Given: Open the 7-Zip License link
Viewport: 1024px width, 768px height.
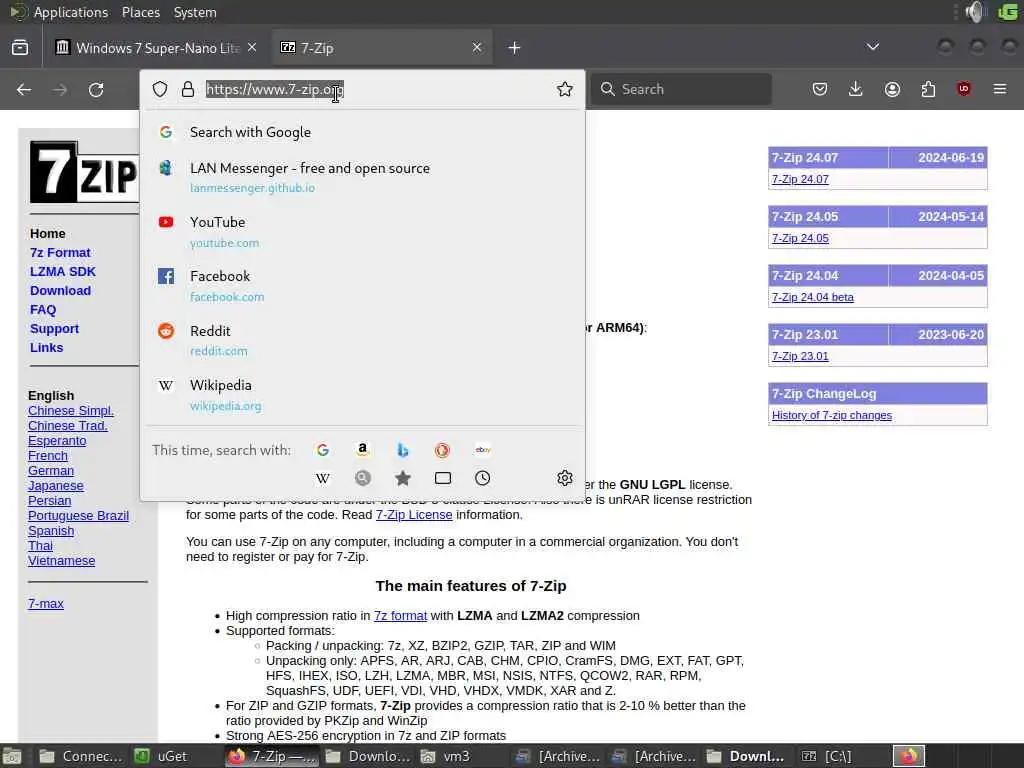Looking at the screenshot, I should pyautogui.click(x=414, y=515).
